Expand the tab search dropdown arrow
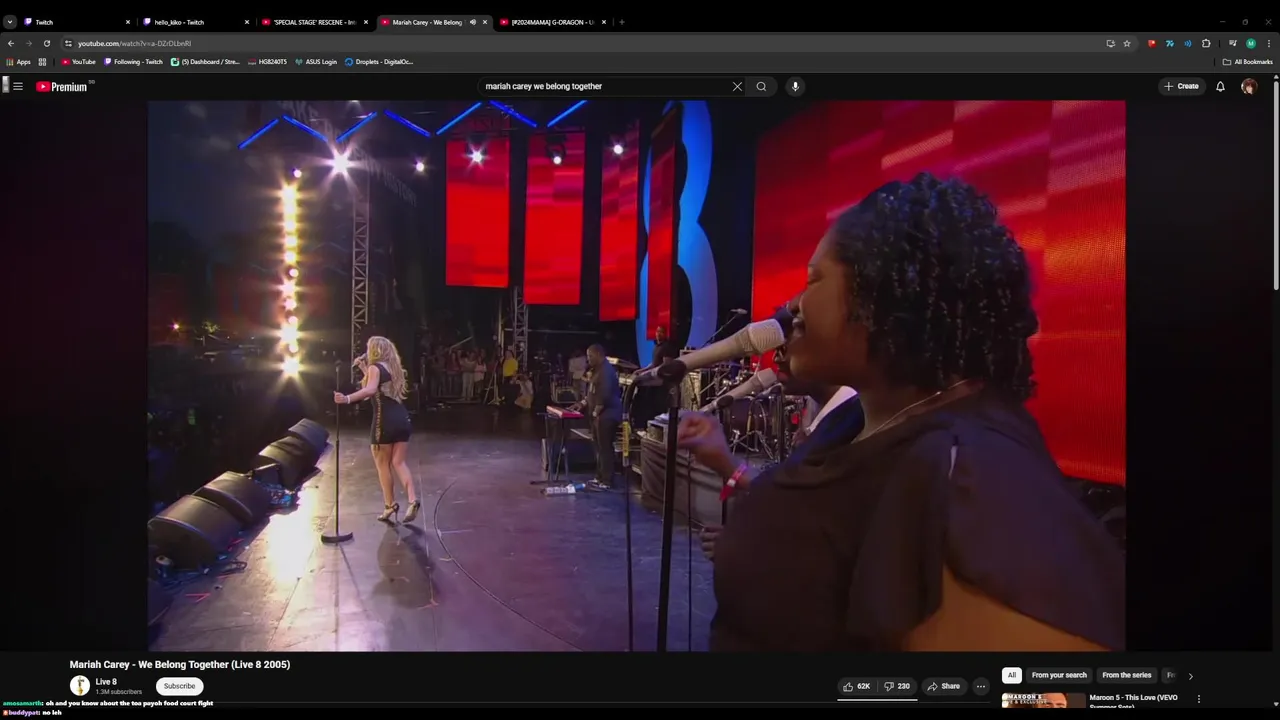 [x=10, y=21]
